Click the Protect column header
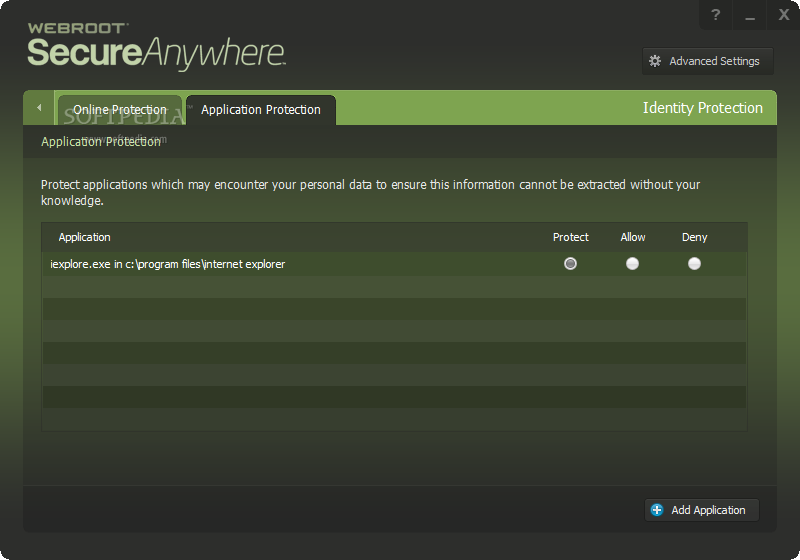 click(570, 237)
